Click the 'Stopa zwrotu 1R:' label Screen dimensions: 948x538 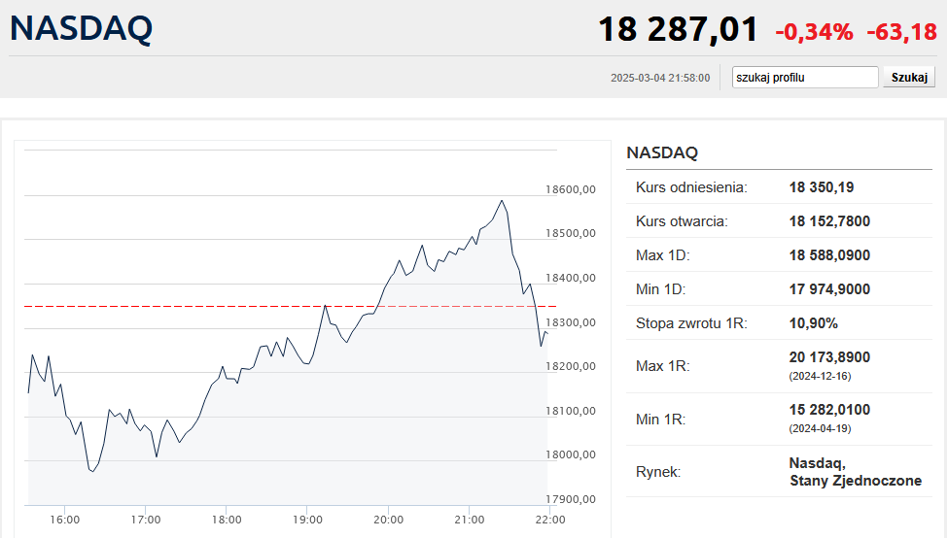[692, 323]
